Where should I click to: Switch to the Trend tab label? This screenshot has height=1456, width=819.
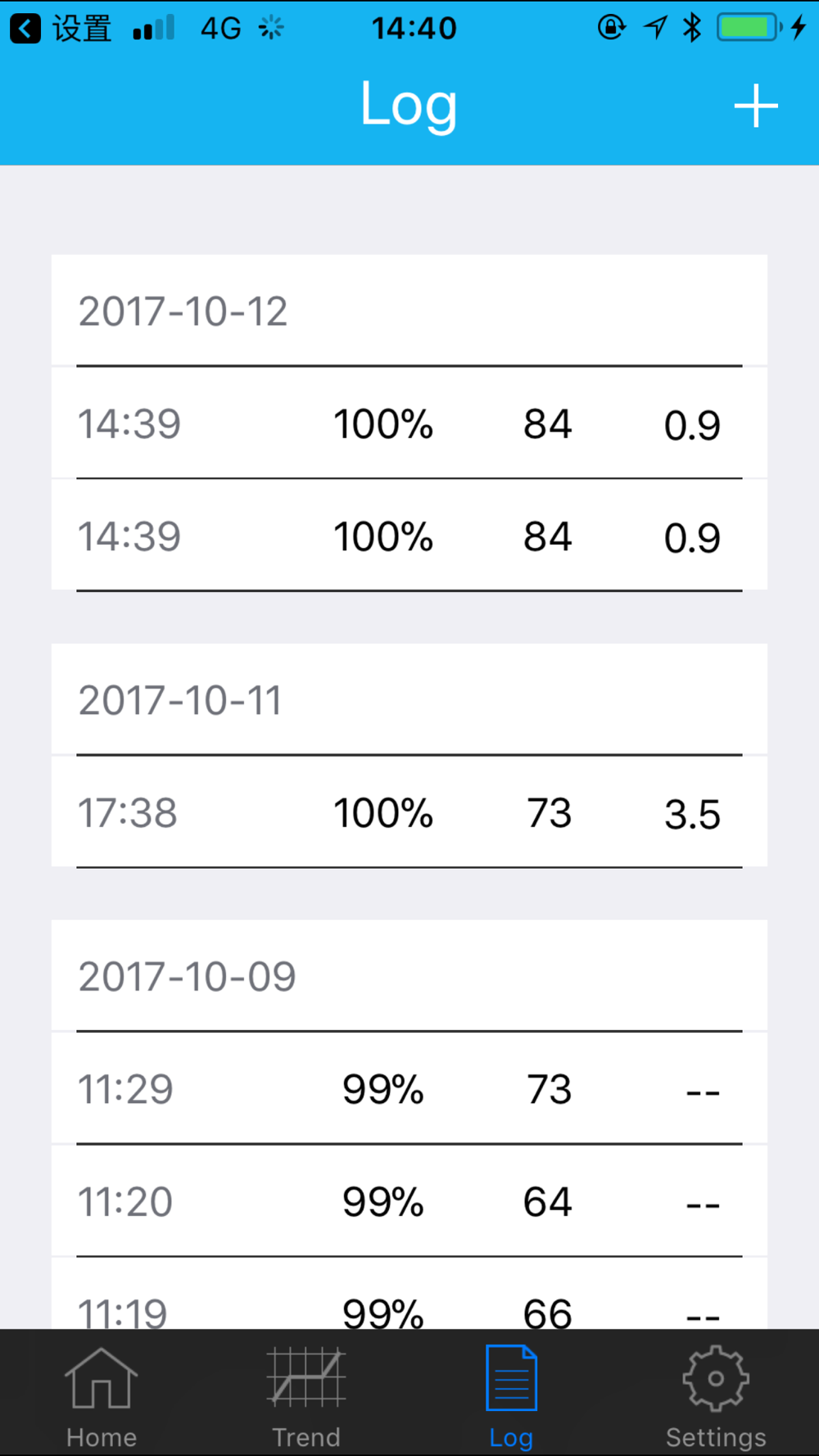(x=306, y=1437)
